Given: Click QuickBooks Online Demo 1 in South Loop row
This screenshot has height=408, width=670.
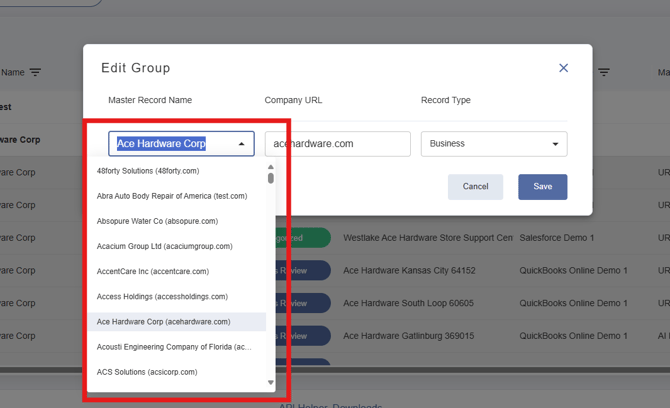Looking at the screenshot, I should pyautogui.click(x=573, y=303).
